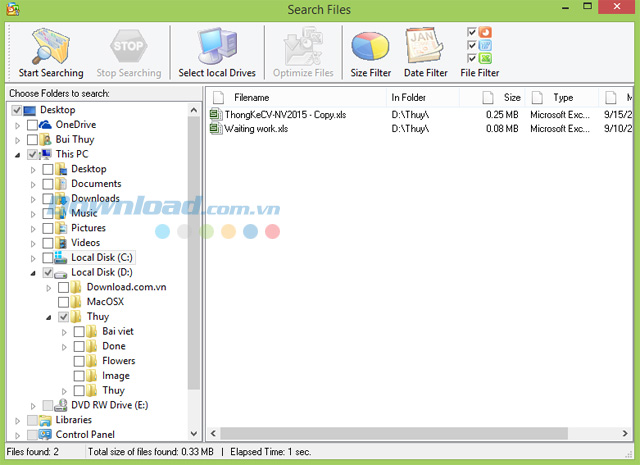Screen dimensions: 640x465
Task: Click the Start Searching toolbar icon
Action: coord(51,46)
